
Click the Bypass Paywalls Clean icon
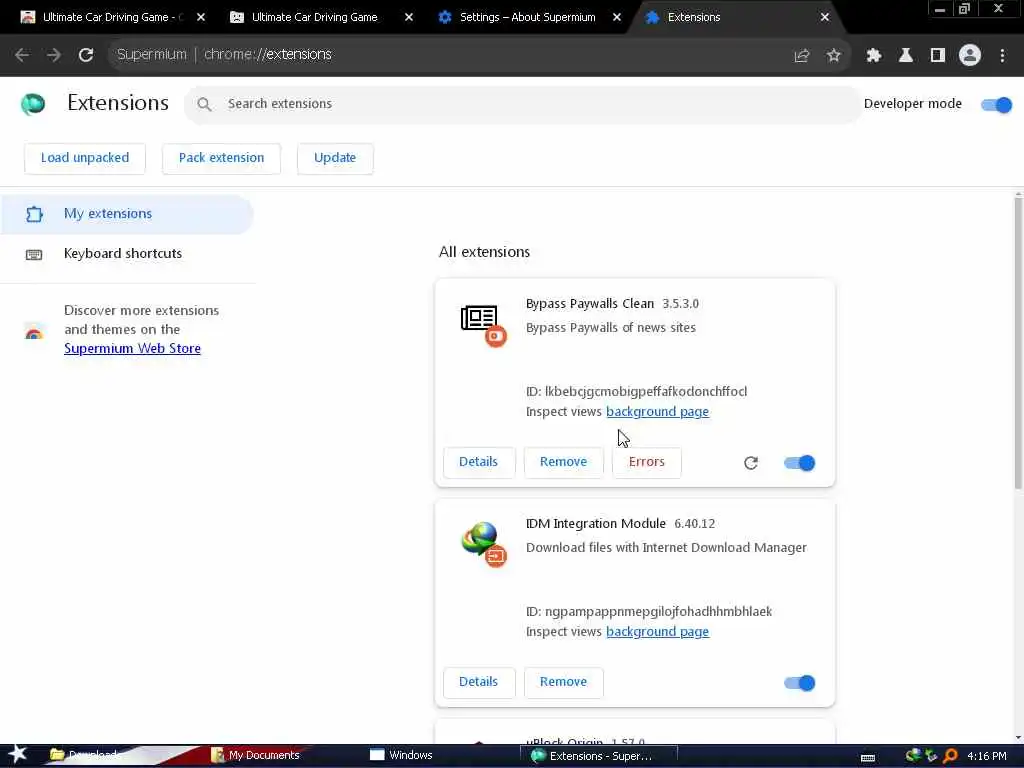483,325
